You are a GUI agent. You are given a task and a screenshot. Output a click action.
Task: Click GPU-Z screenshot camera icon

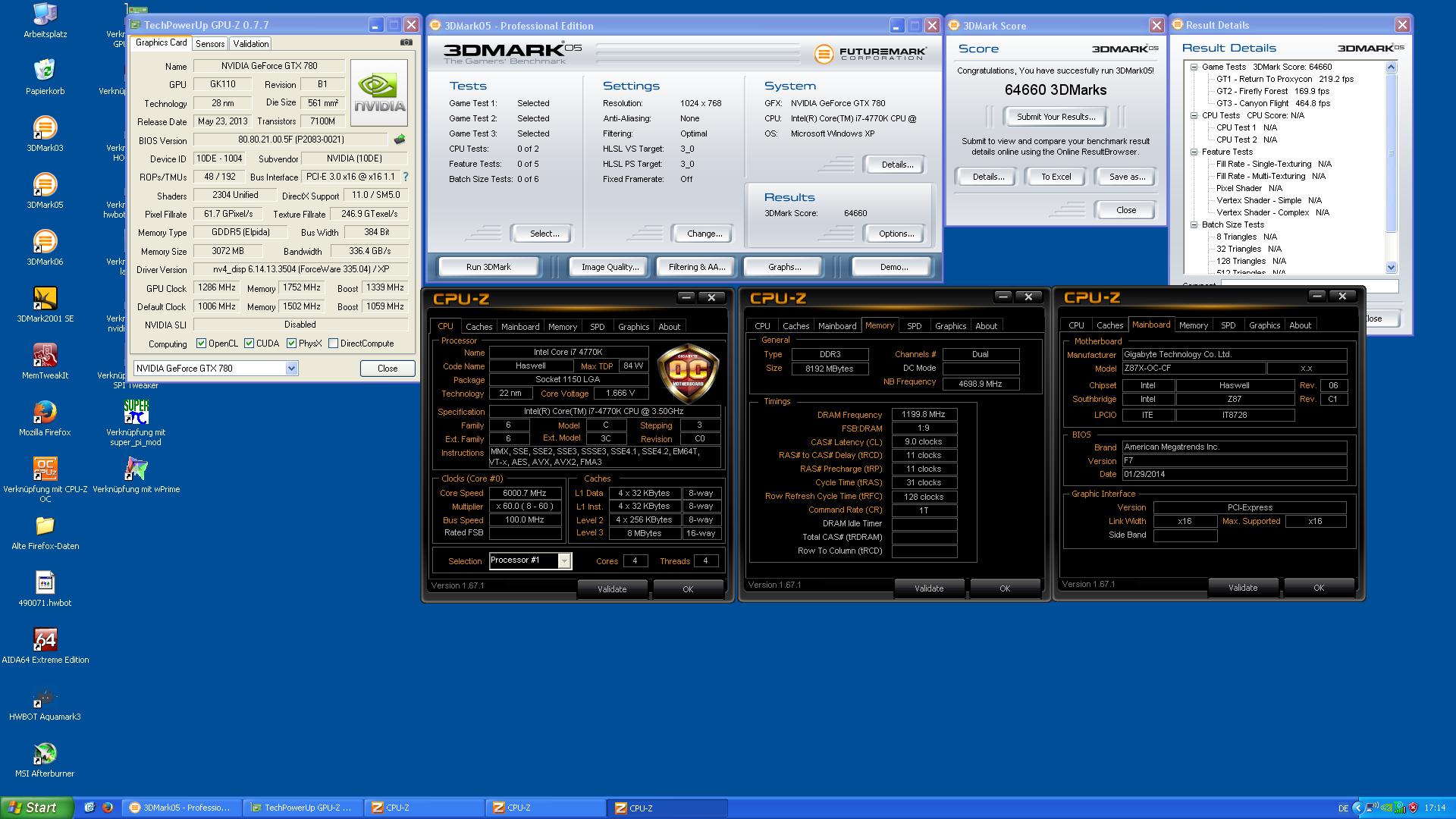(406, 42)
